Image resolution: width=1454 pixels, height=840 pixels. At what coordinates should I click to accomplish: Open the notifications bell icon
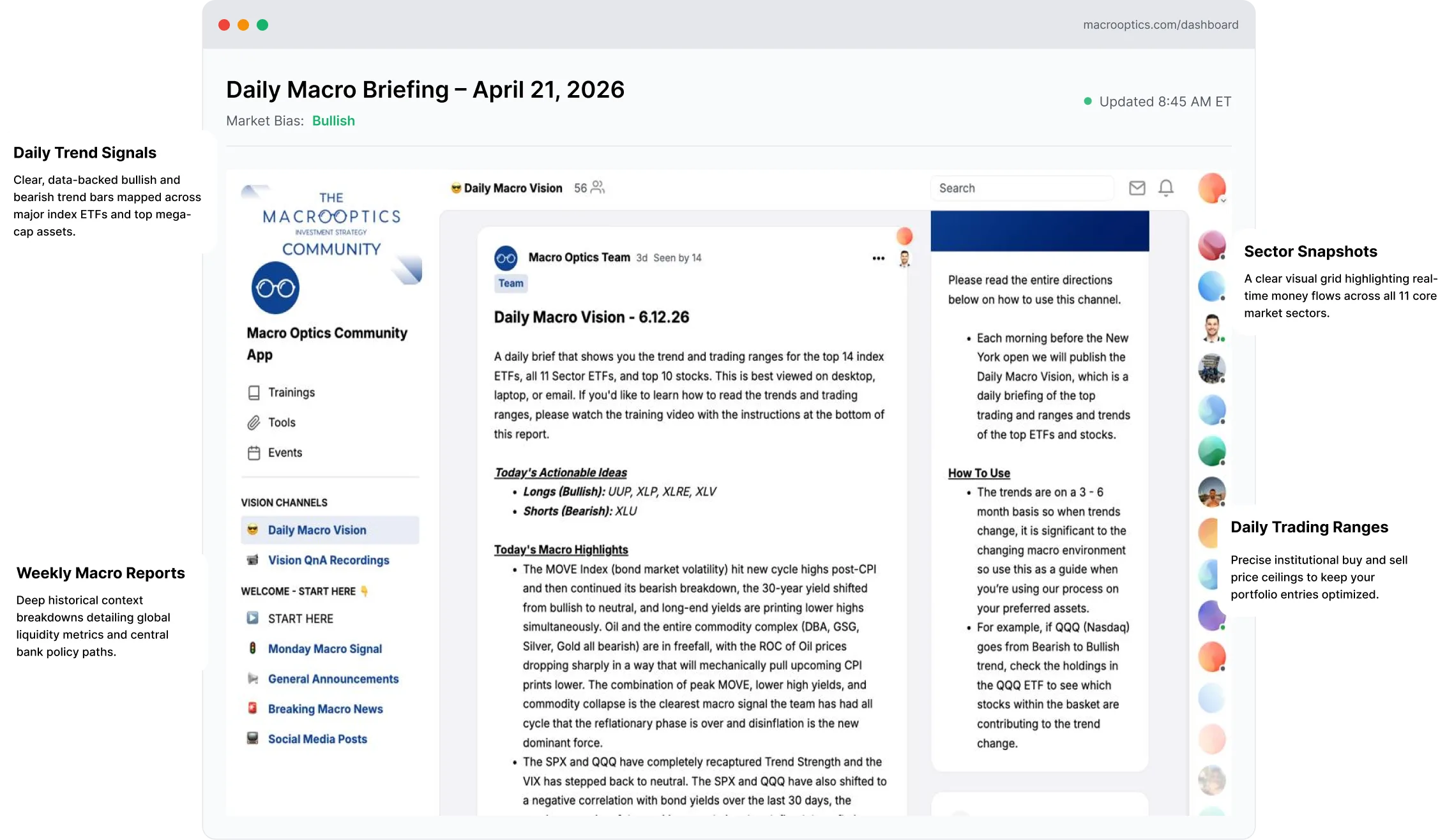[1166, 188]
